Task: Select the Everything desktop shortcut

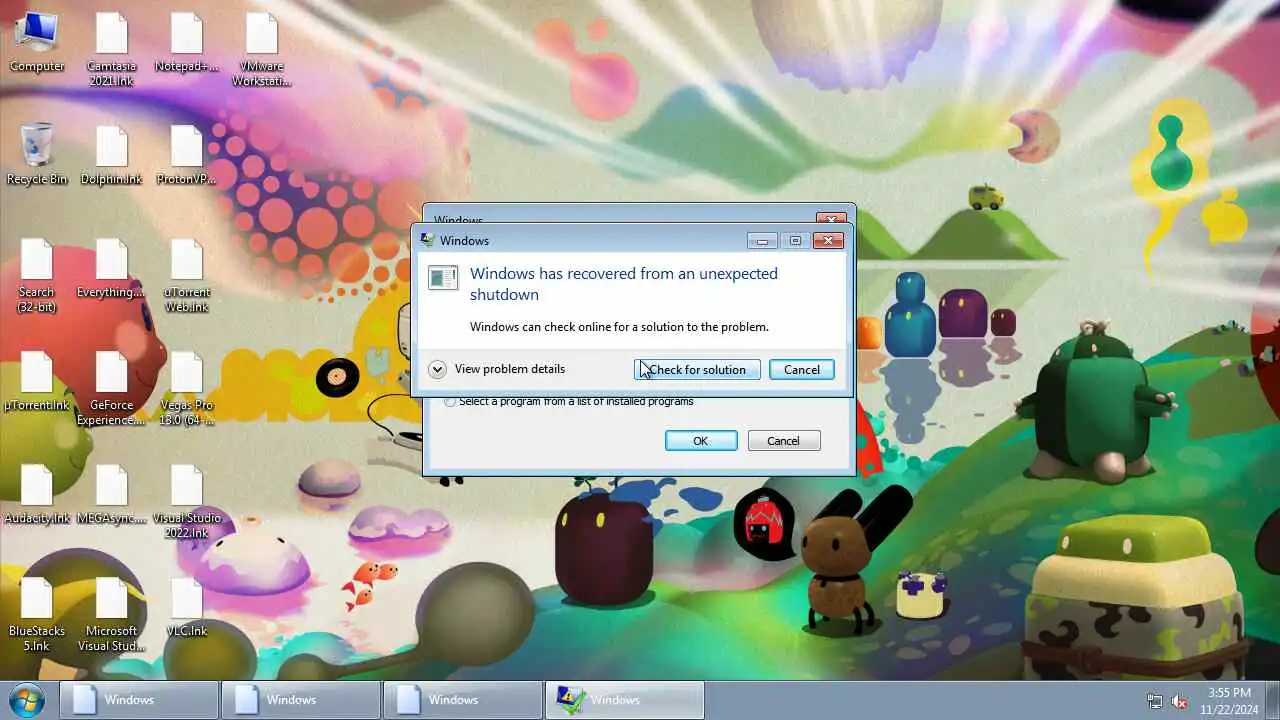Action: click(x=111, y=268)
